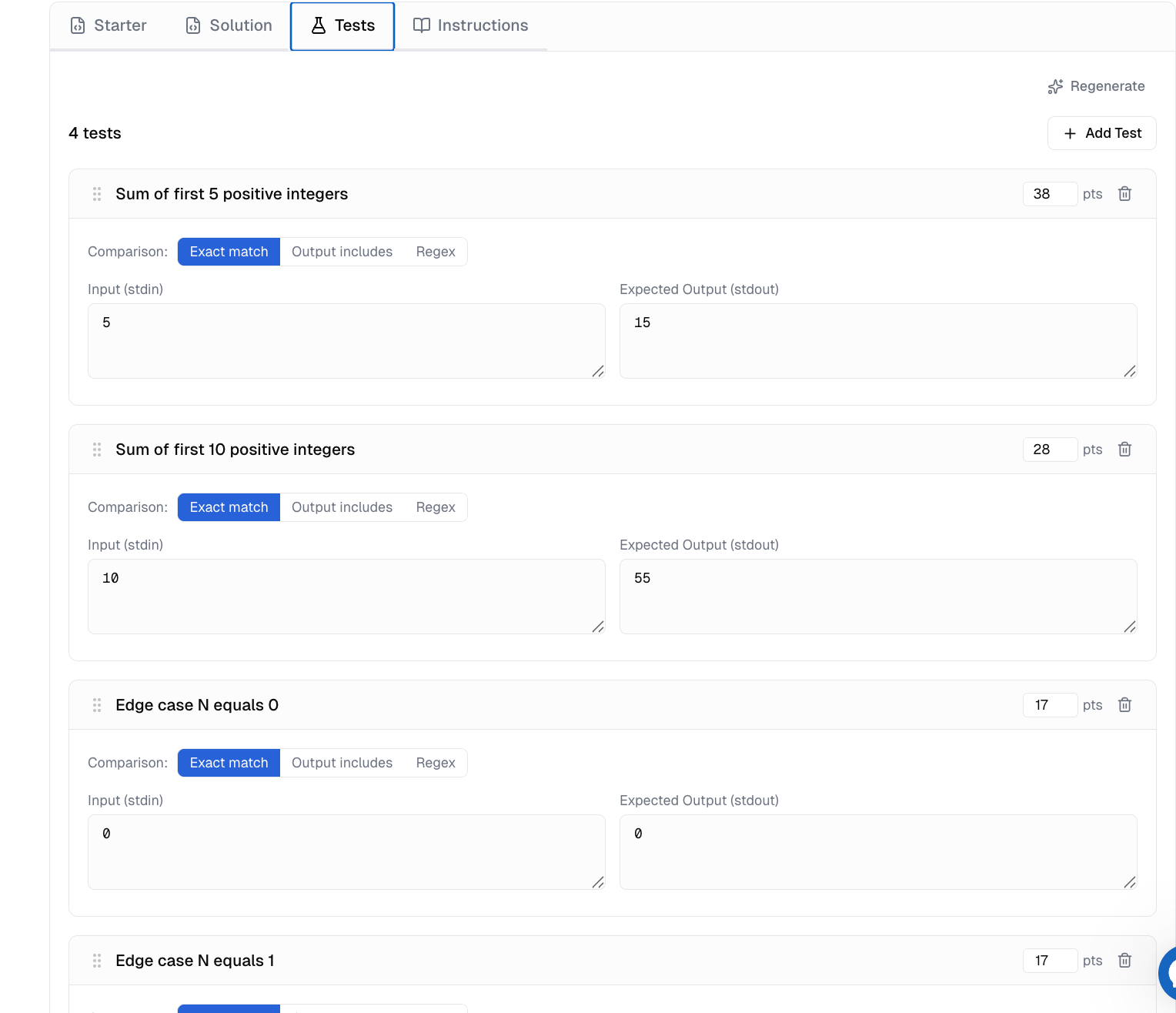Click drag handle of 'Edge case N equals 1'

pos(97,961)
